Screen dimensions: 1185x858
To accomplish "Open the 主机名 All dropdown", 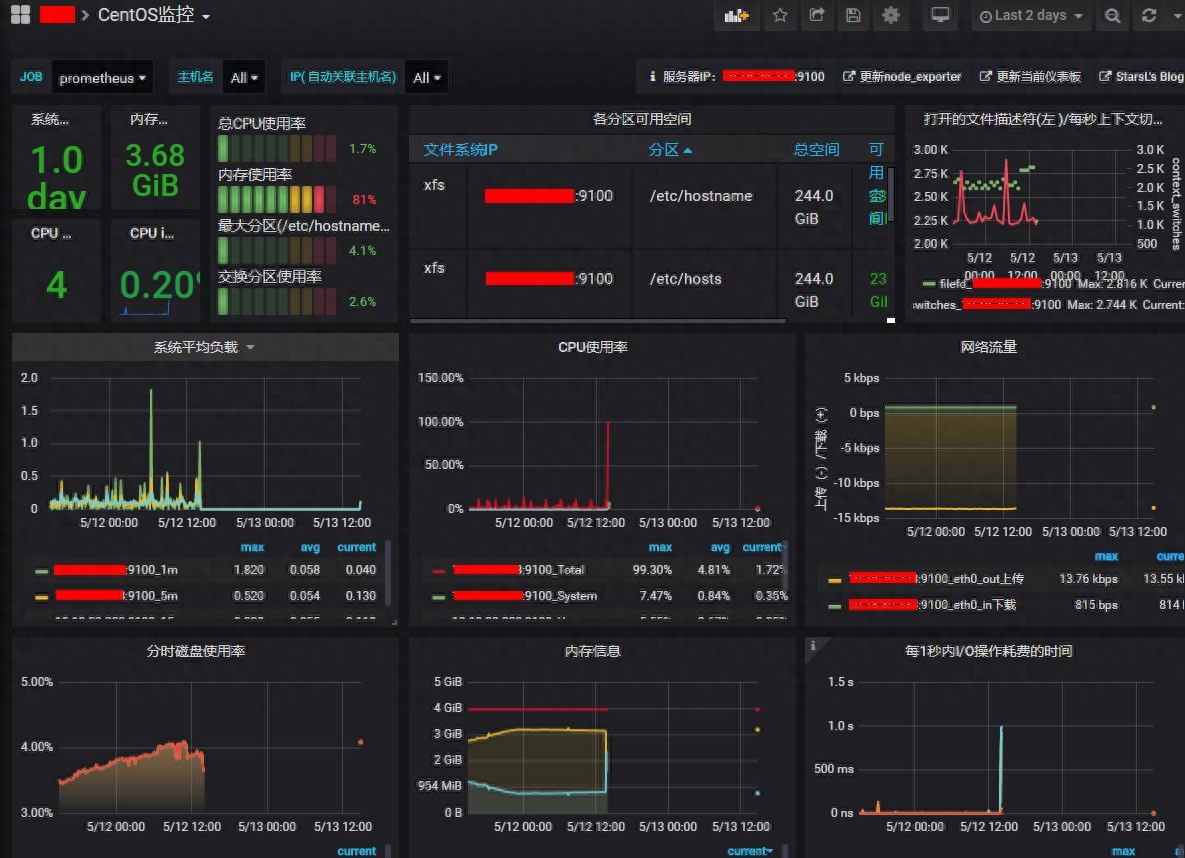I will (x=244, y=77).
